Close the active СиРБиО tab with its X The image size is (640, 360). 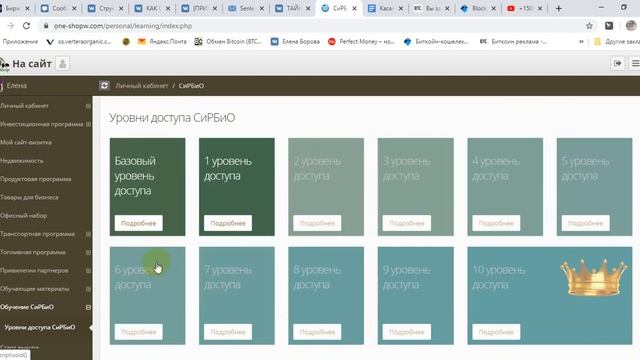[x=354, y=8]
